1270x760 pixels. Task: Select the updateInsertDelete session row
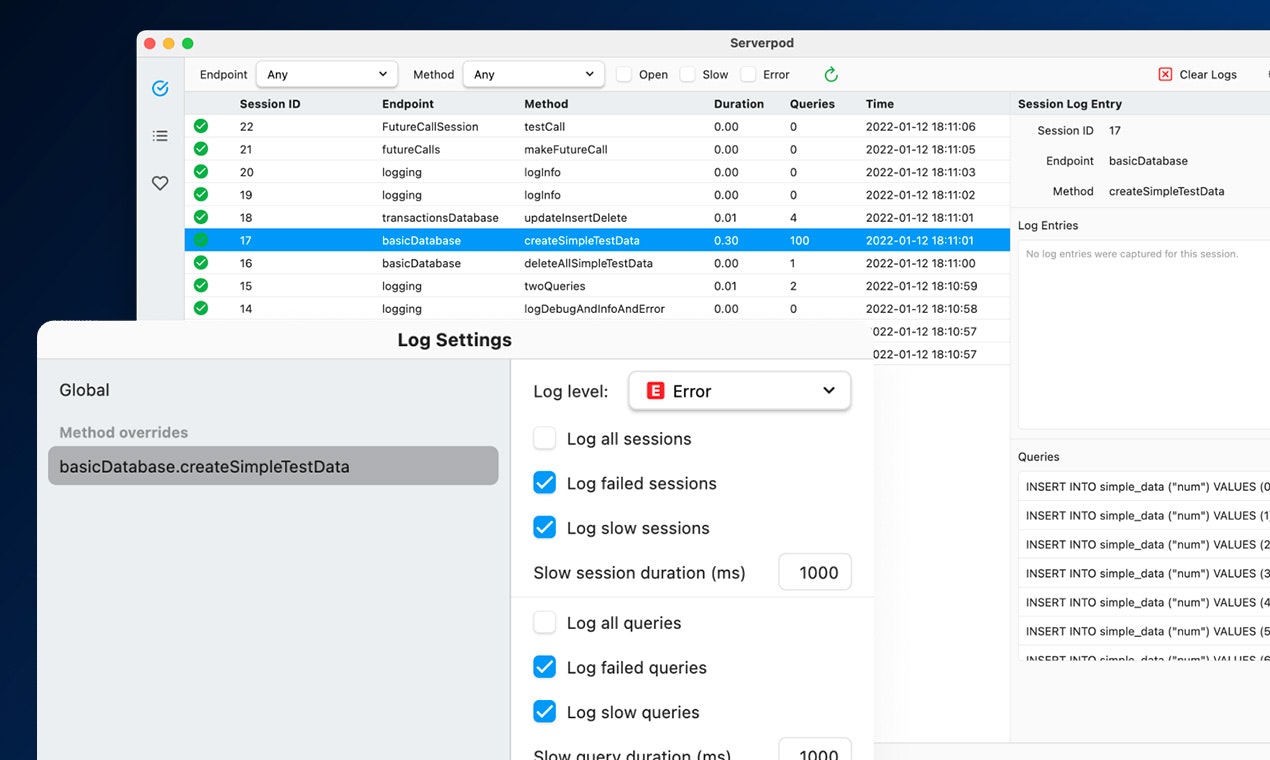[x=597, y=217]
